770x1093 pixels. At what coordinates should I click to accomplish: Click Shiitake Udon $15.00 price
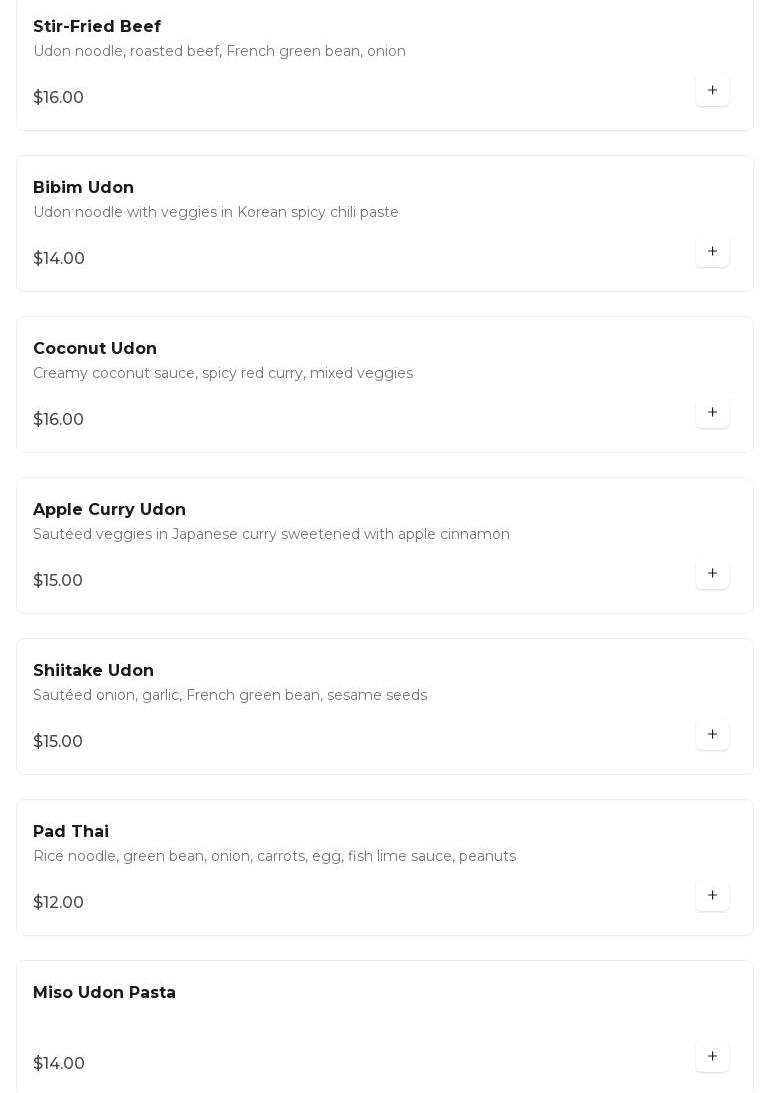click(58, 742)
